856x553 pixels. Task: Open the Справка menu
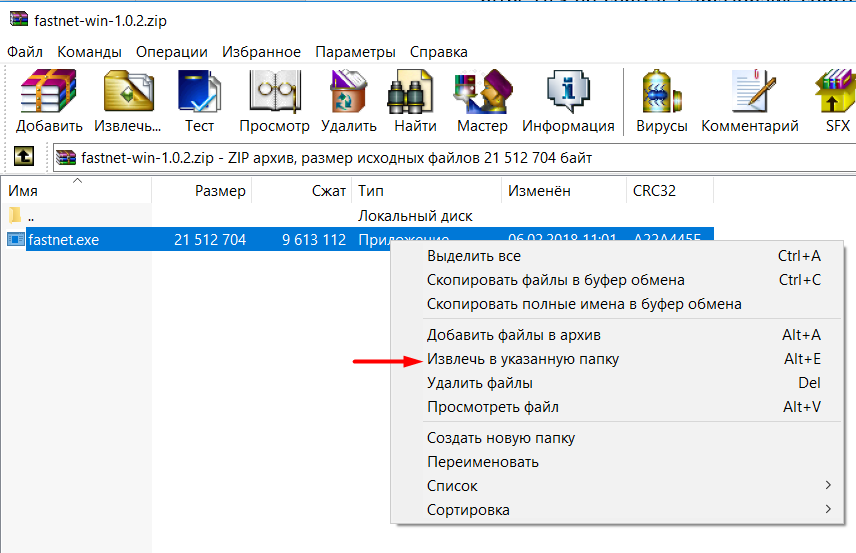click(438, 52)
